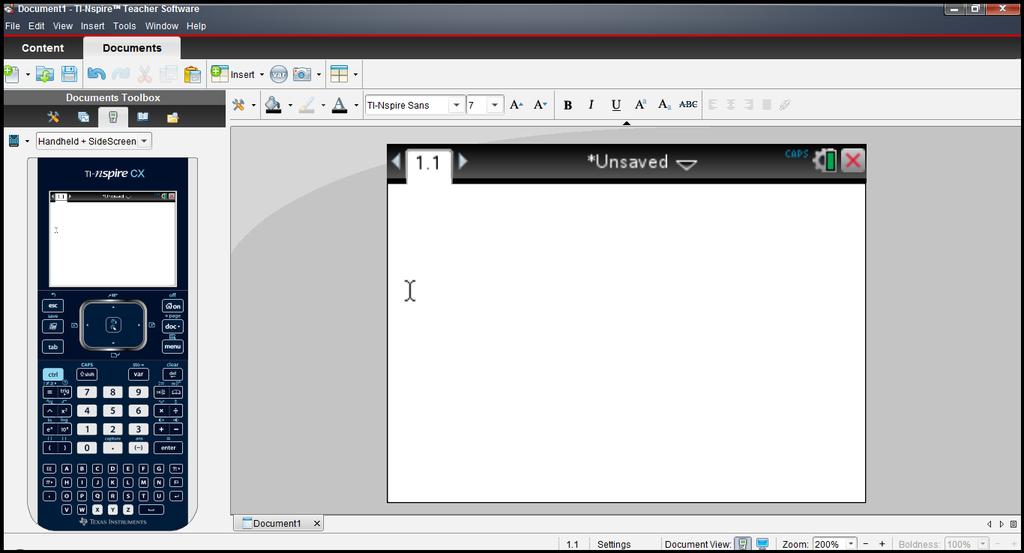Click the Page Layout grid icon
The image size is (1024, 553).
pyautogui.click(x=339, y=74)
